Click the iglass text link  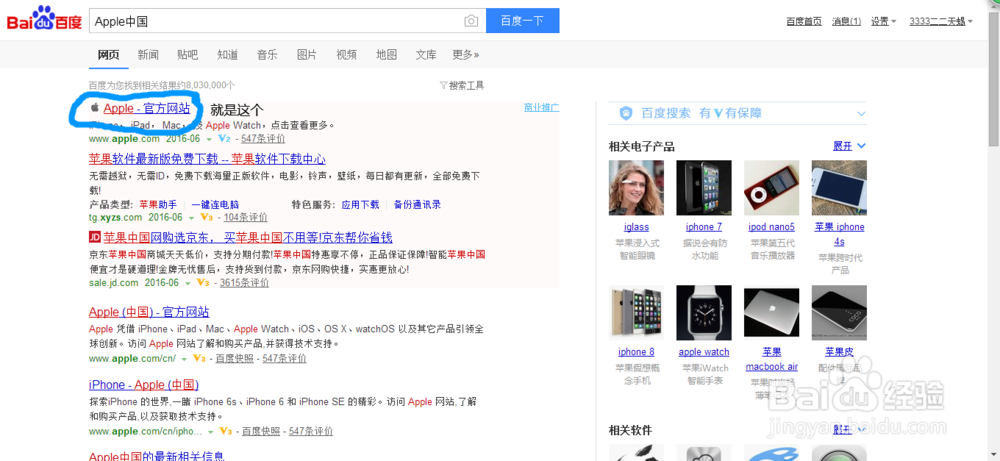point(636,227)
